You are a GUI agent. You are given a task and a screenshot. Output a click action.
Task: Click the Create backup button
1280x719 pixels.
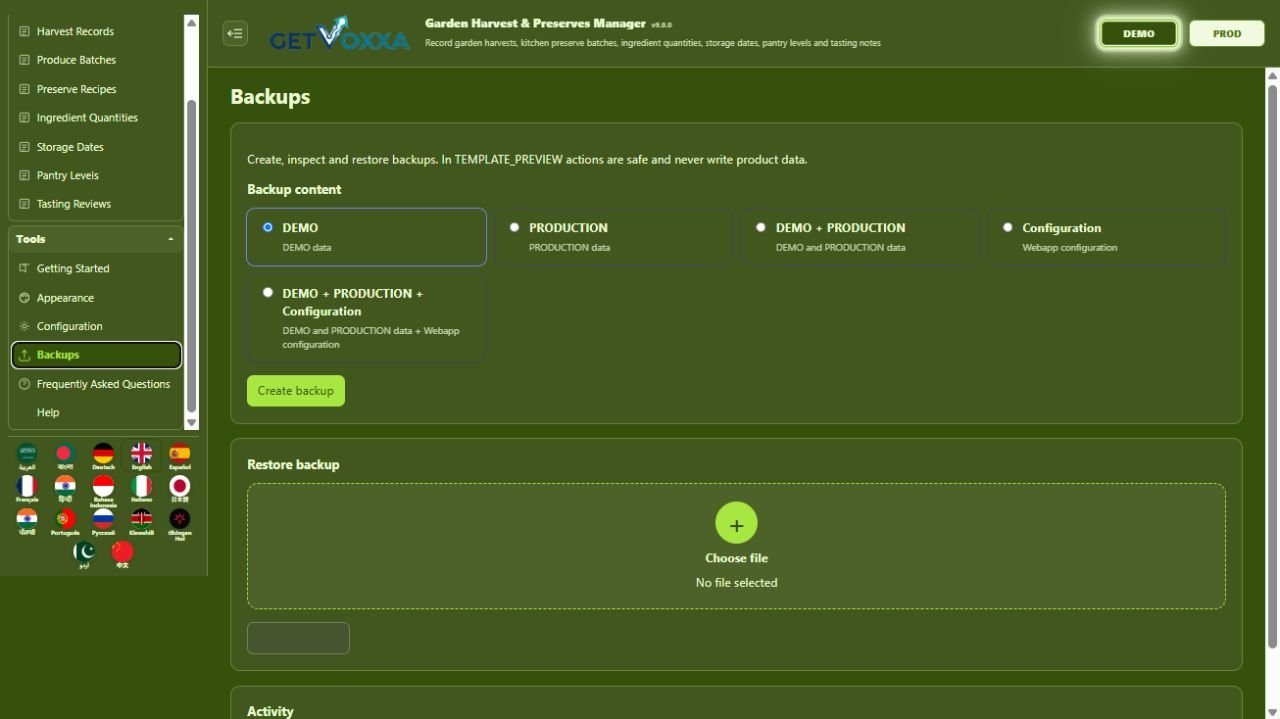pyautogui.click(x=296, y=391)
